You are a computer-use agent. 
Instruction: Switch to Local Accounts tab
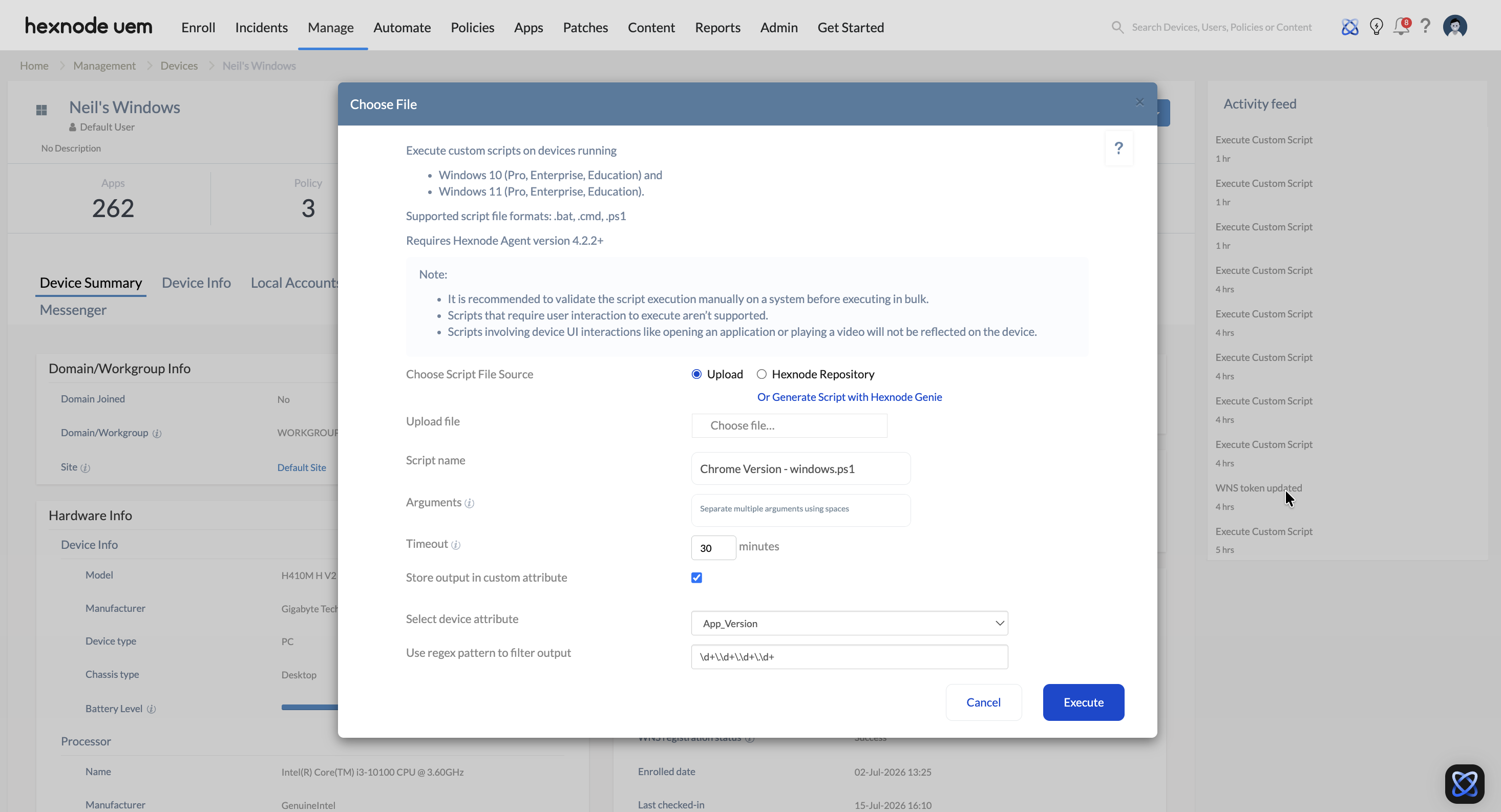click(293, 283)
